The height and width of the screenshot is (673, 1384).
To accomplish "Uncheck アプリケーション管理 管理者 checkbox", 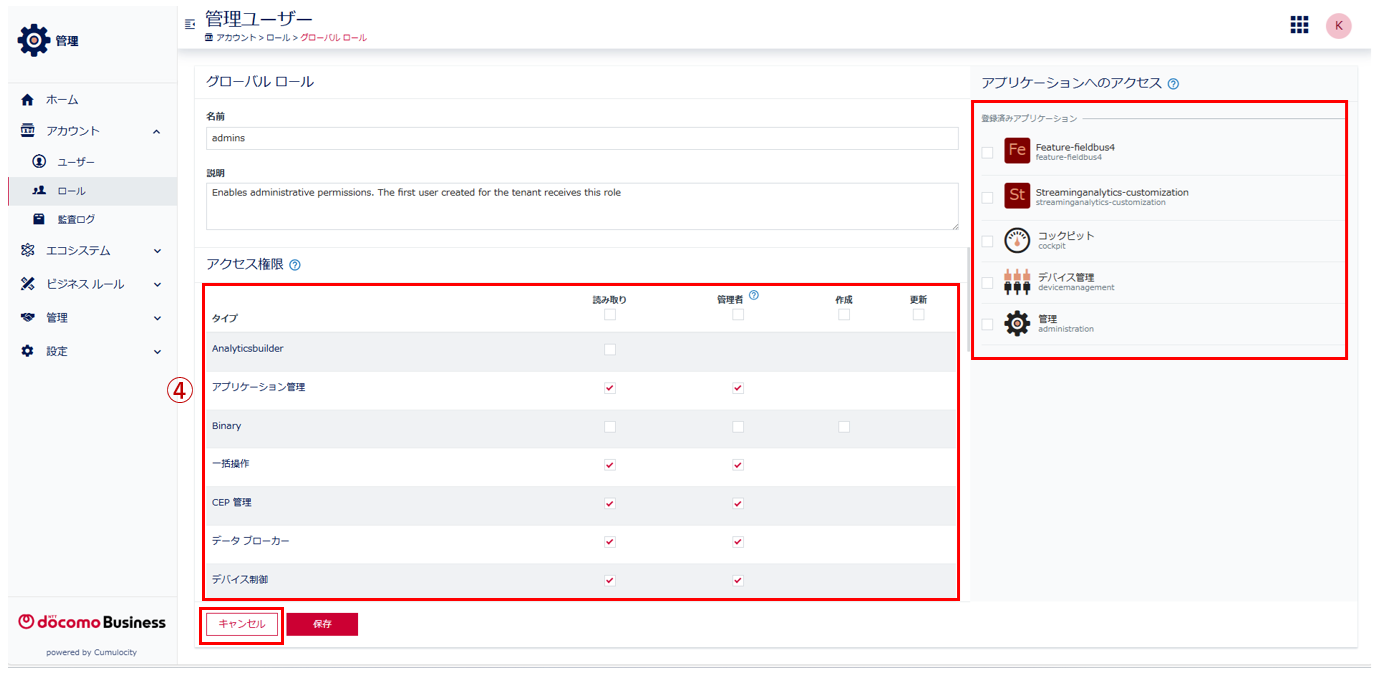I will 738,388.
